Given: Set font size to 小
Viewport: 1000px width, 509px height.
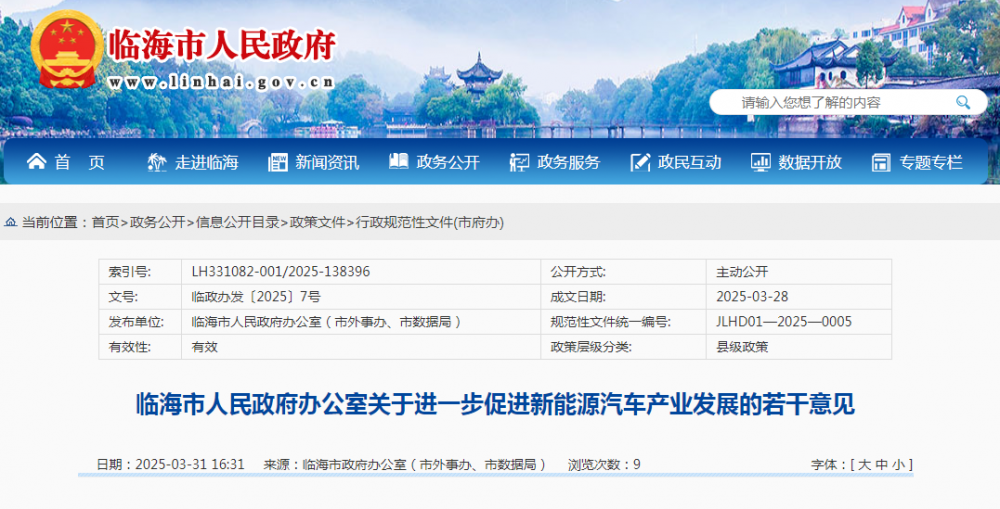Looking at the screenshot, I should [x=898, y=464].
